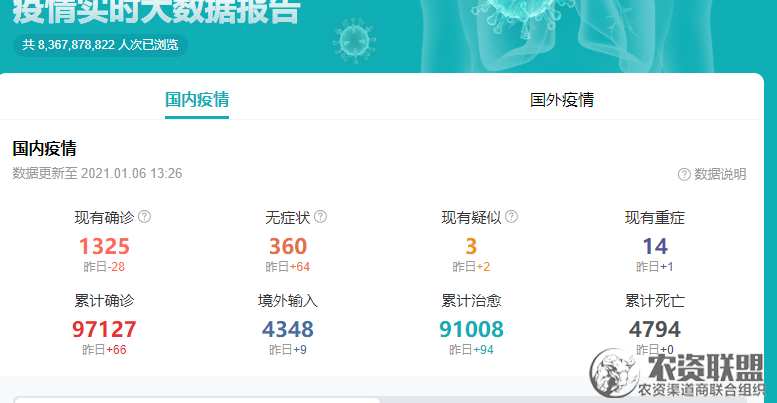Click the 国内疫情 section heading
The height and width of the screenshot is (403, 777).
point(45,148)
